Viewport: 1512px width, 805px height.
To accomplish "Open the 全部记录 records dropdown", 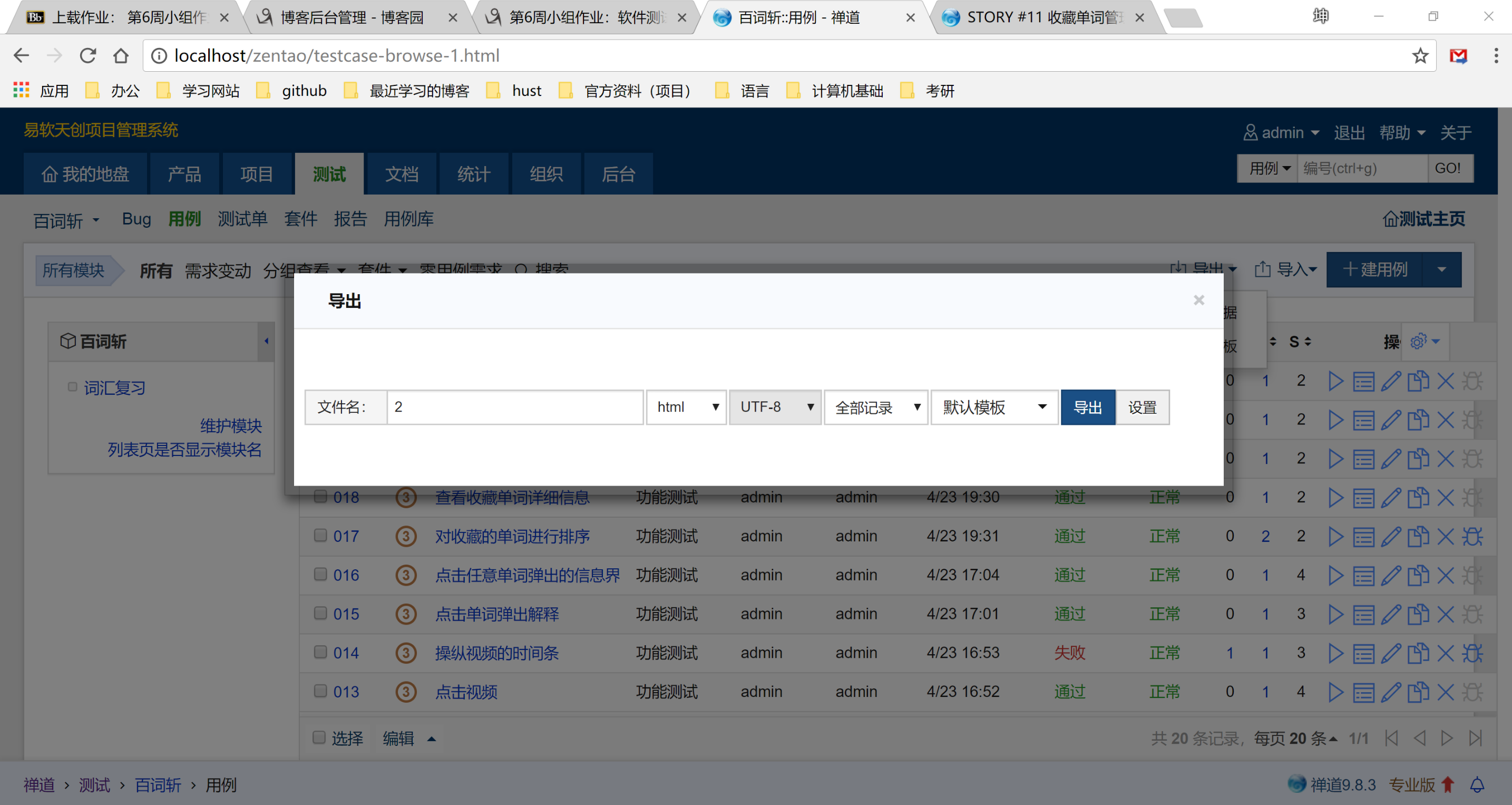I will coord(876,407).
